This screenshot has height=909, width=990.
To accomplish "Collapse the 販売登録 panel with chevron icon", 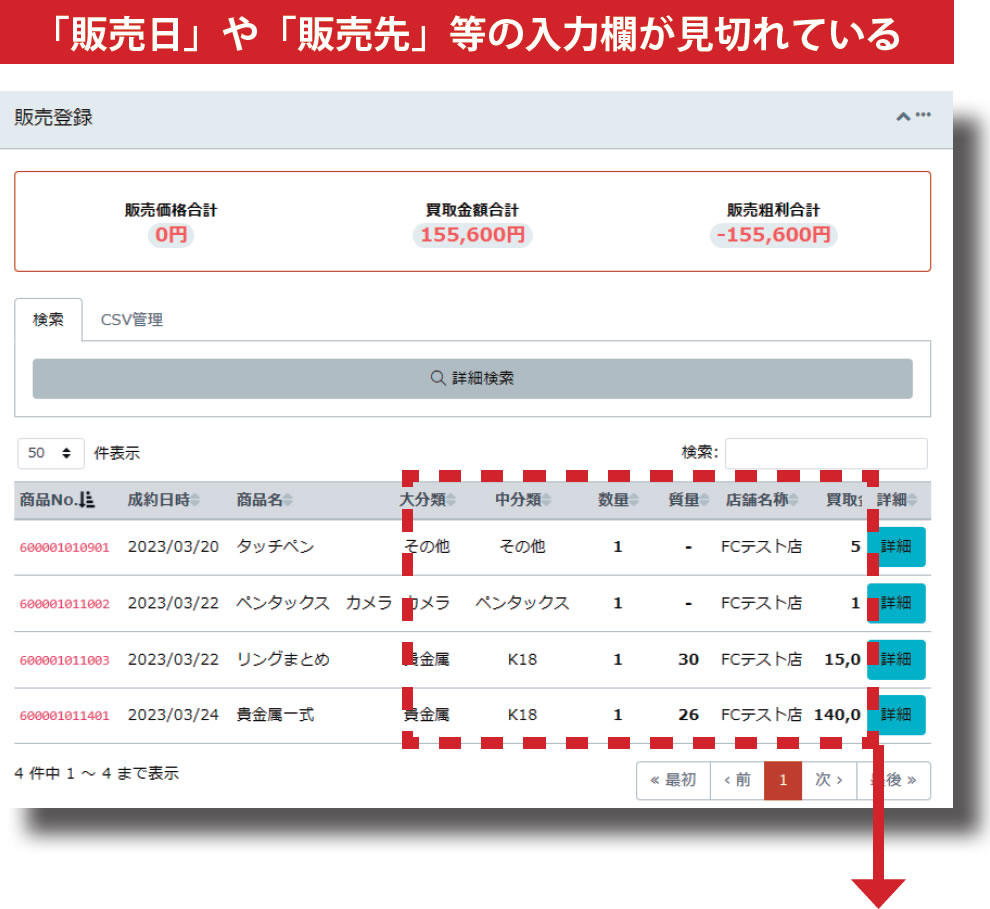I will [903, 117].
